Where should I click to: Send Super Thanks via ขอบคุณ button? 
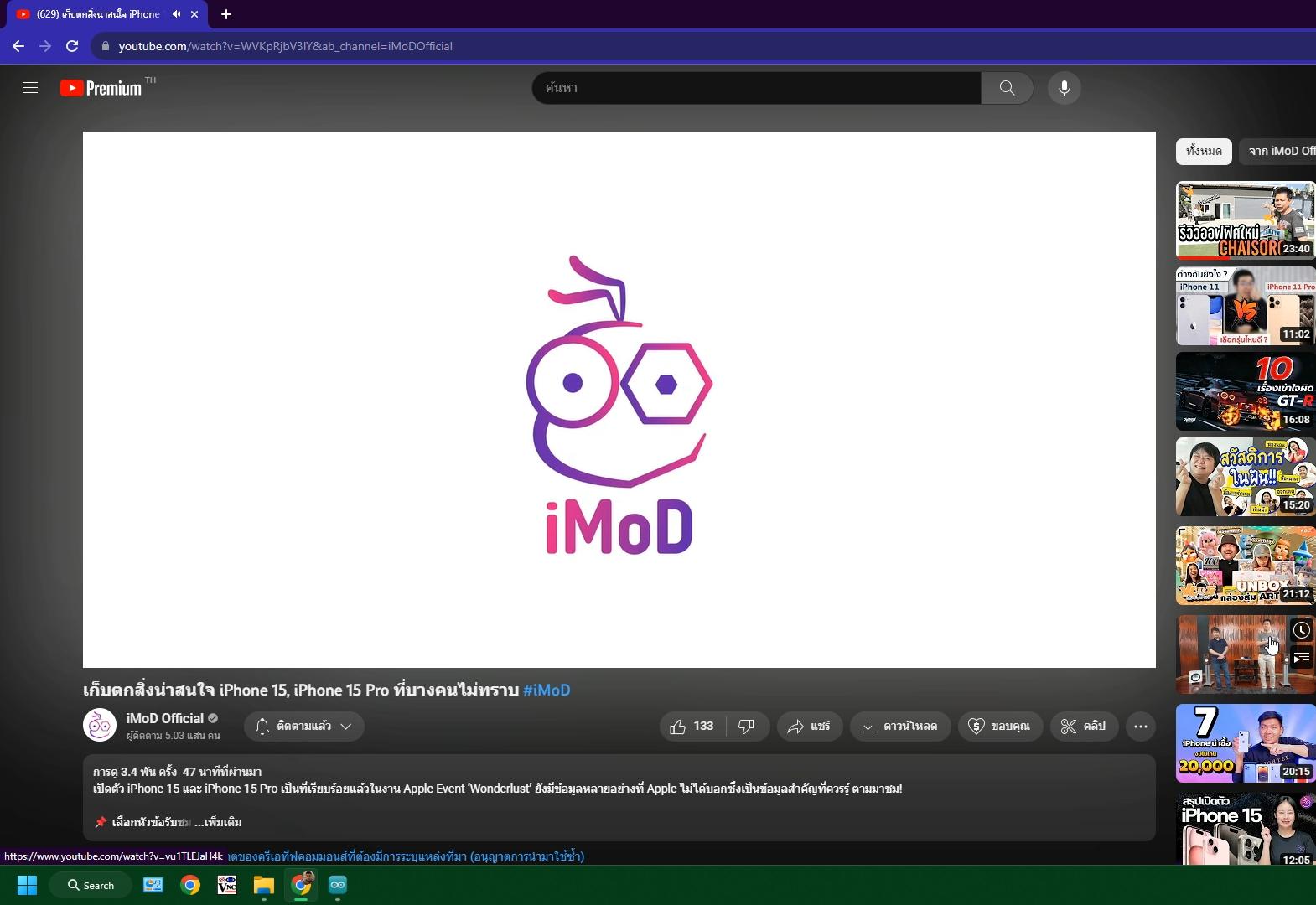pos(999,727)
